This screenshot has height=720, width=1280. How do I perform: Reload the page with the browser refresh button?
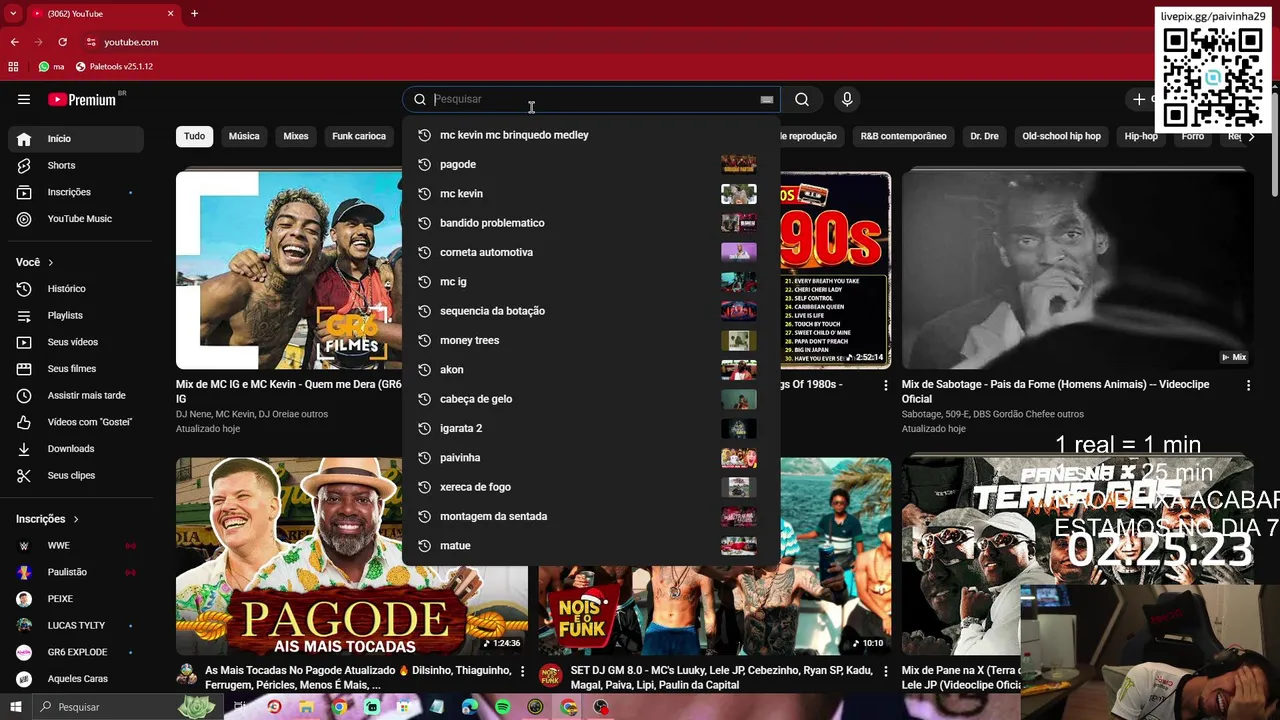(62, 42)
